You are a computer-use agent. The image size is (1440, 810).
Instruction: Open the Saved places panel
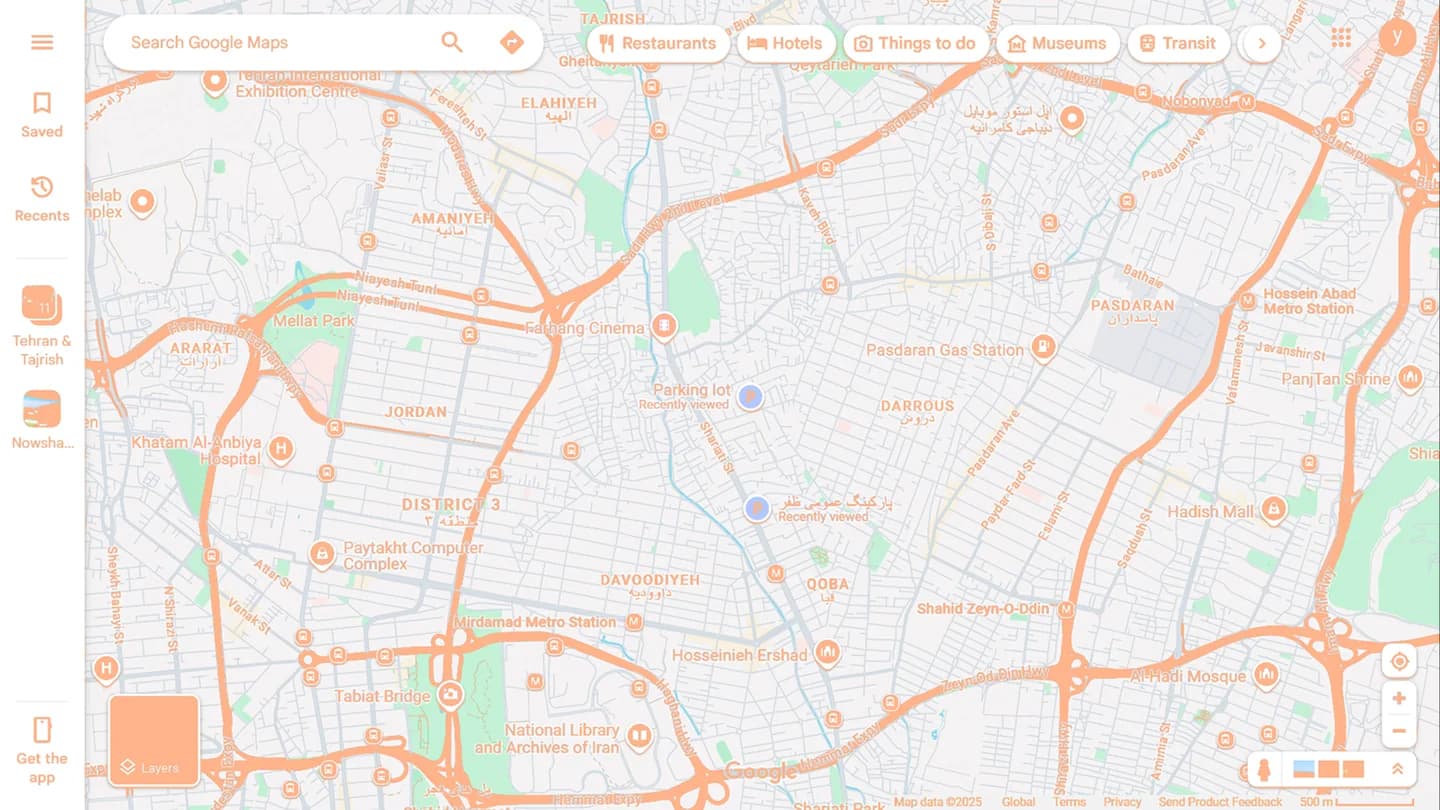(42, 115)
